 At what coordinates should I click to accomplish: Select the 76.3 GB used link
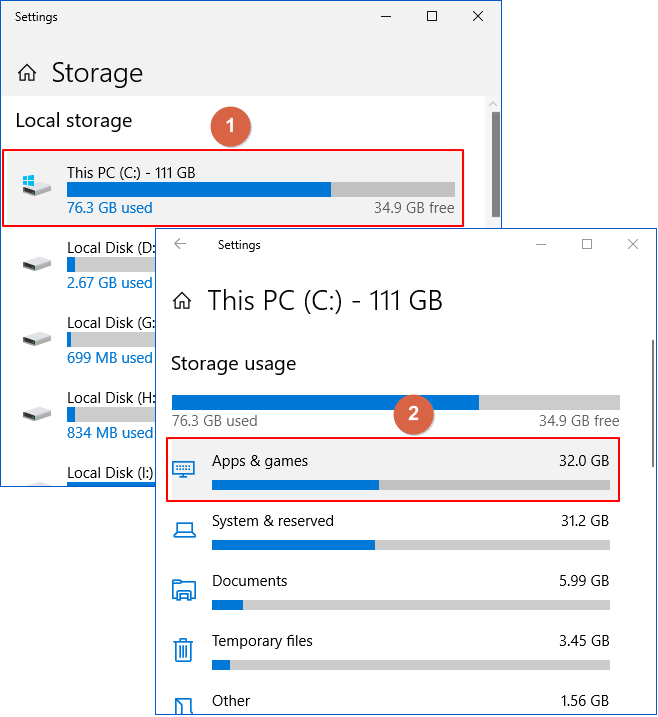tap(109, 208)
